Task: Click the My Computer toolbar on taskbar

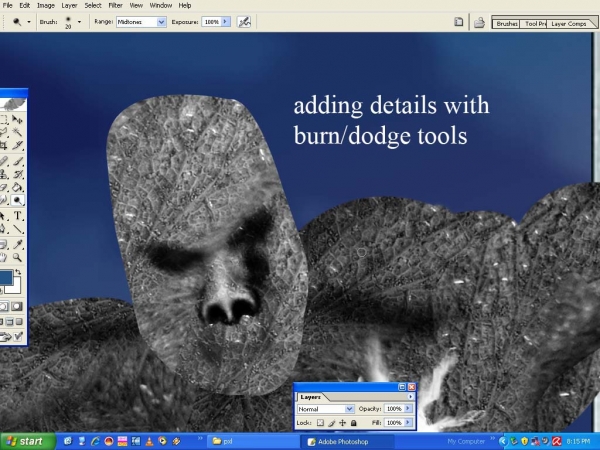Action: point(466,442)
